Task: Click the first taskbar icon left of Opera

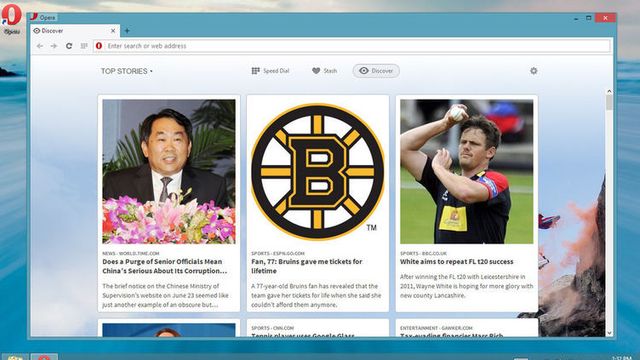Action: tap(15, 357)
